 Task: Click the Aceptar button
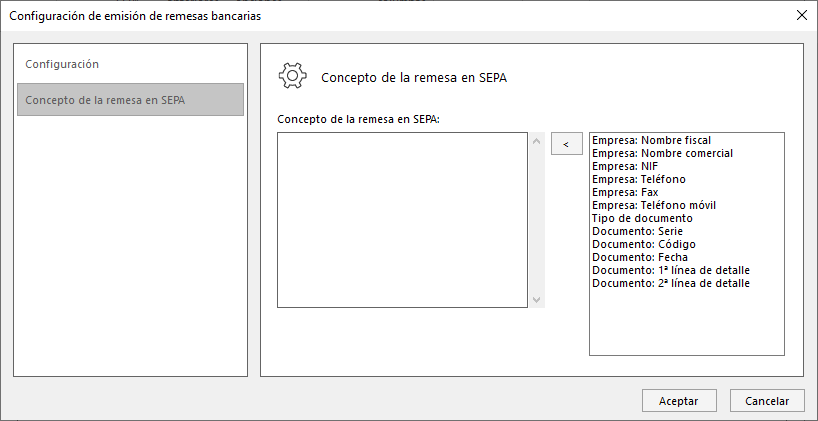click(x=679, y=401)
